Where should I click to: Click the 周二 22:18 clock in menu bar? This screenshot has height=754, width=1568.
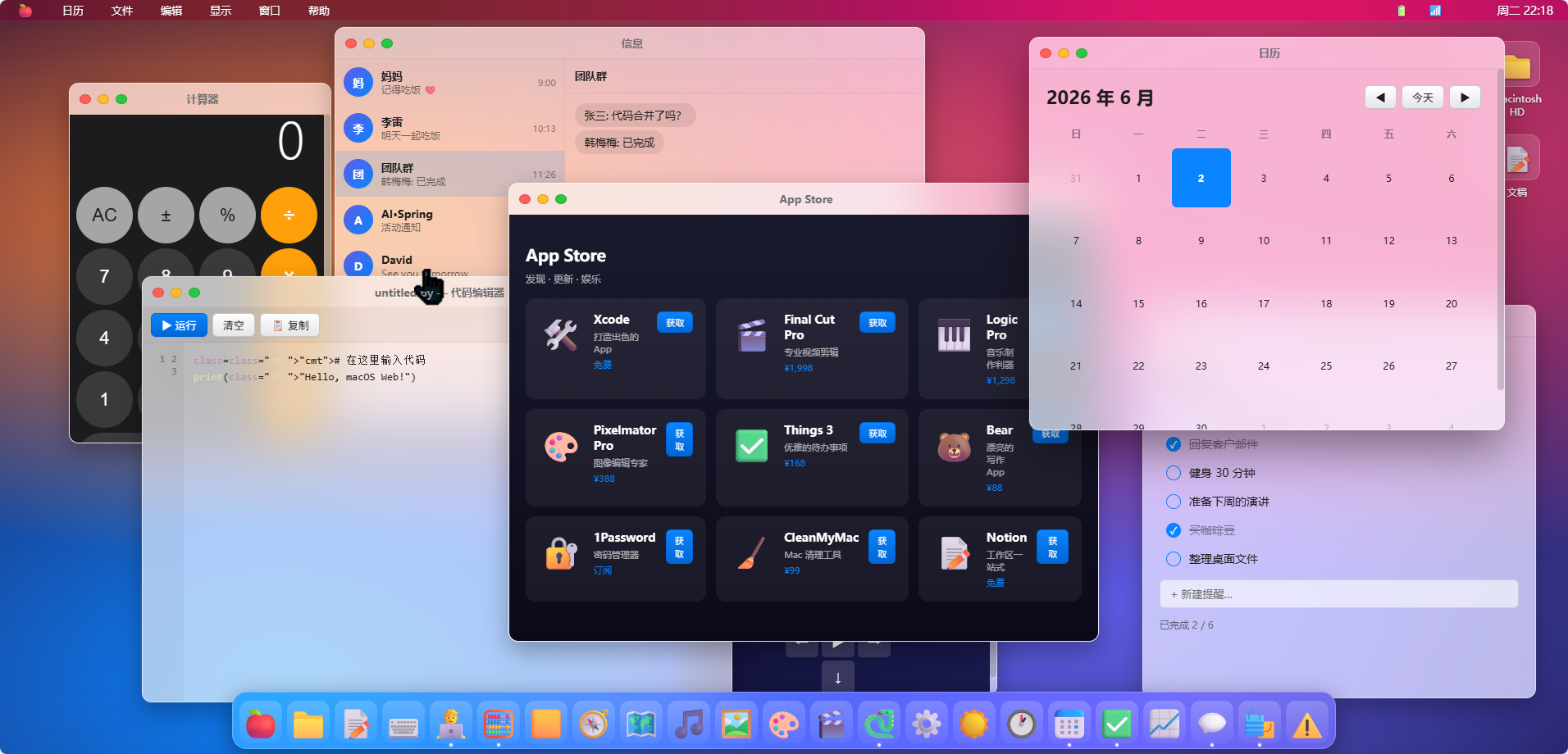(x=1525, y=11)
